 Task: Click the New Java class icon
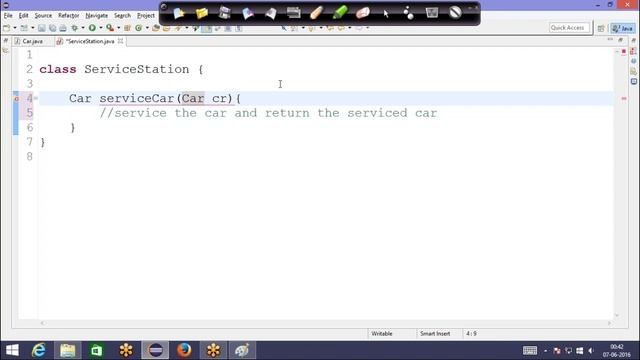139,28
